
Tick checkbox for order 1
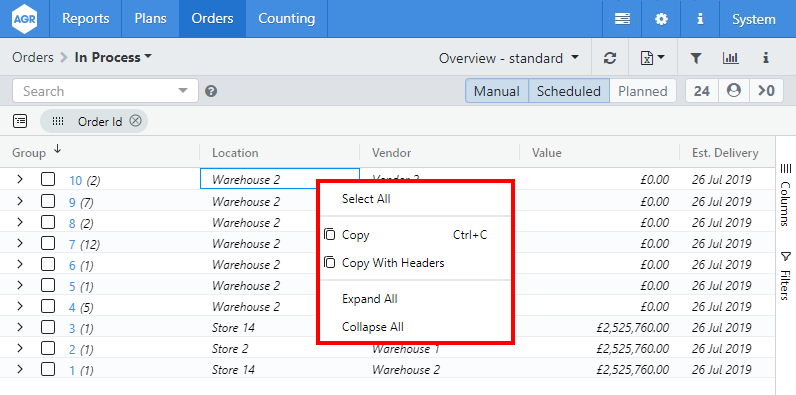click(48, 369)
